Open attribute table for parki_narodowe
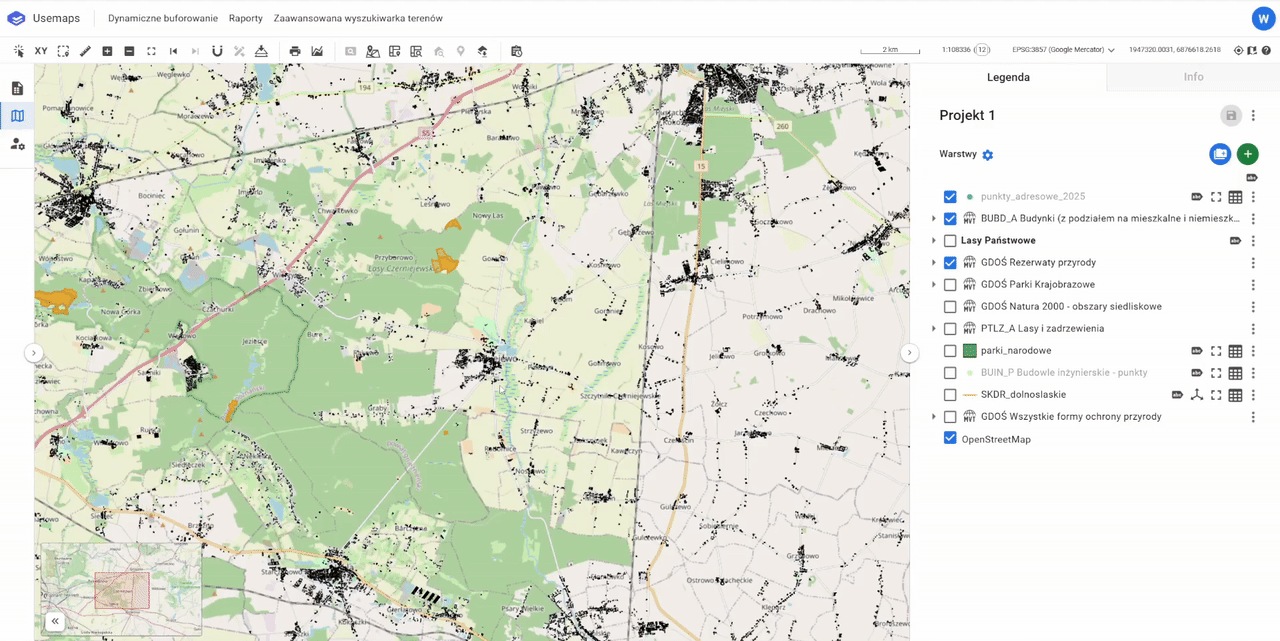This screenshot has width=1280, height=641. tap(1235, 351)
